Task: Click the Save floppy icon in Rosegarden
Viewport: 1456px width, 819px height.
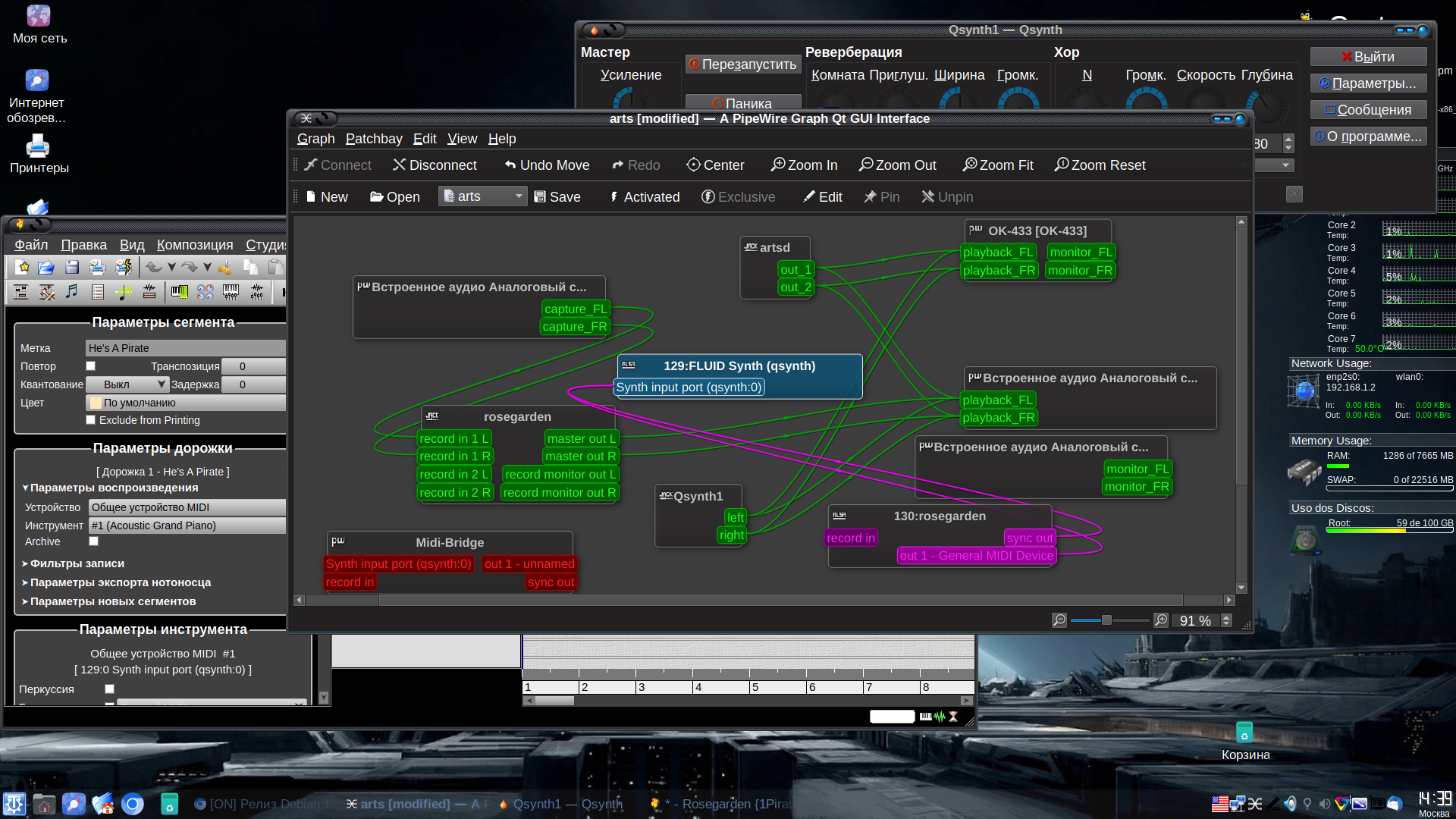Action: (x=72, y=267)
